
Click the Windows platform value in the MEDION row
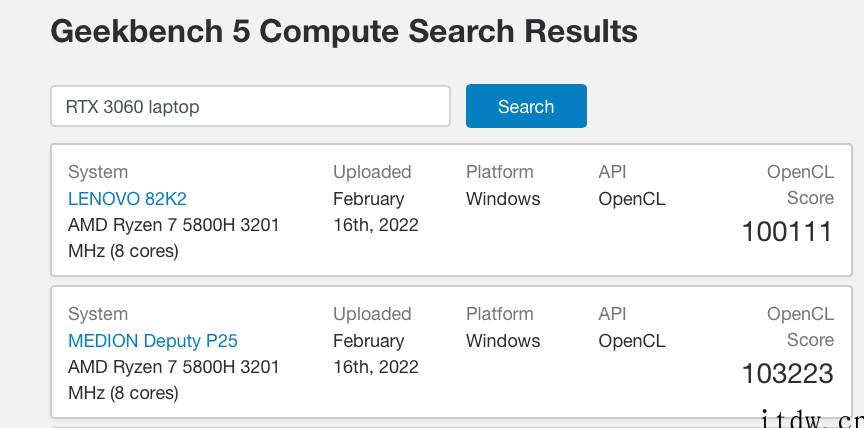[503, 341]
